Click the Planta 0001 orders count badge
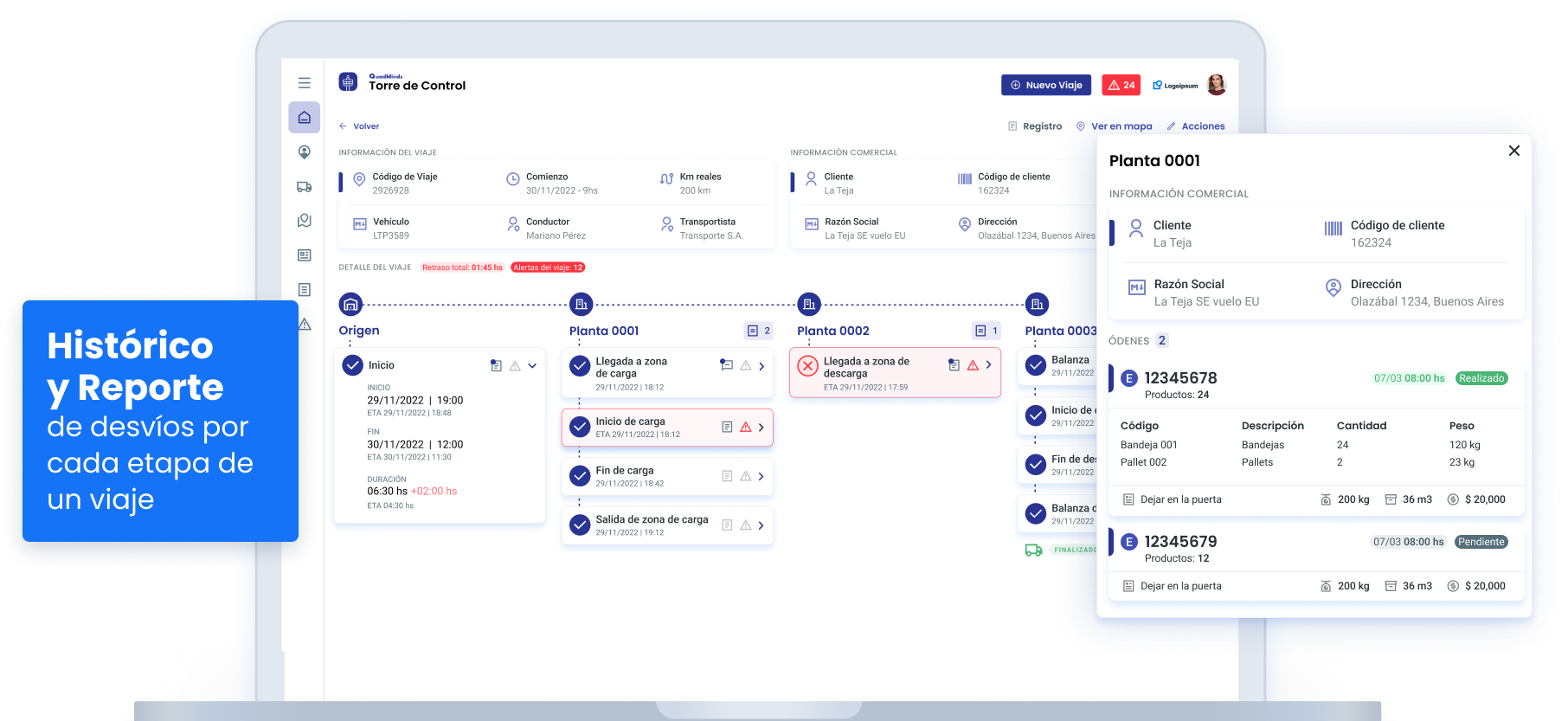 point(758,331)
